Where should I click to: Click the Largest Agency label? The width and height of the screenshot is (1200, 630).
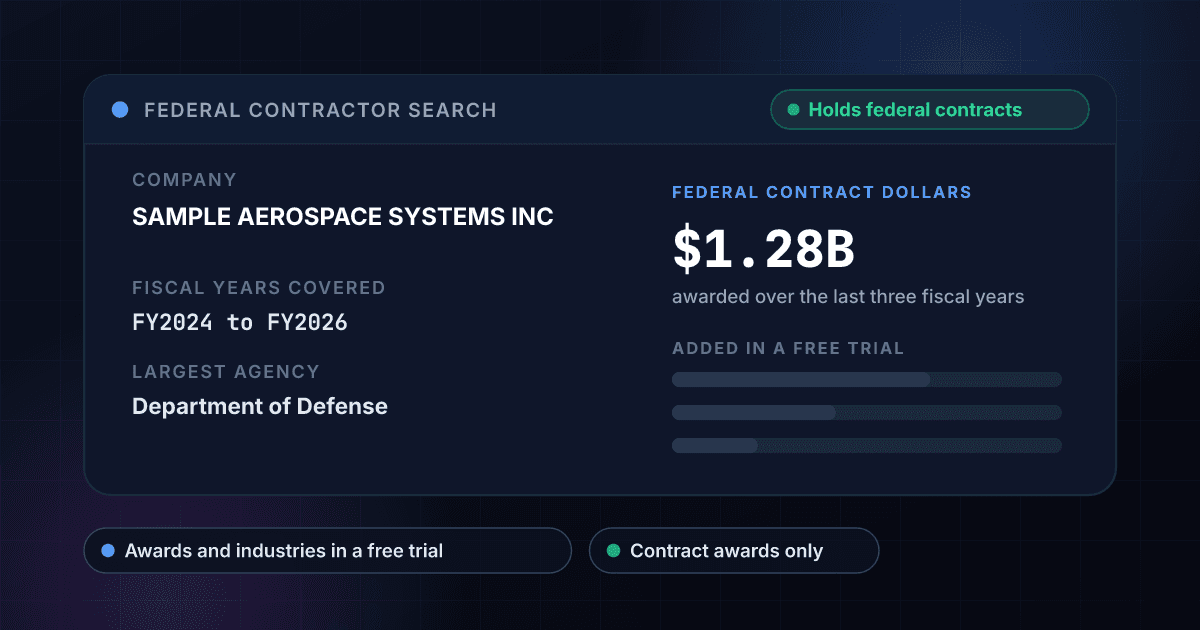[x=226, y=372]
